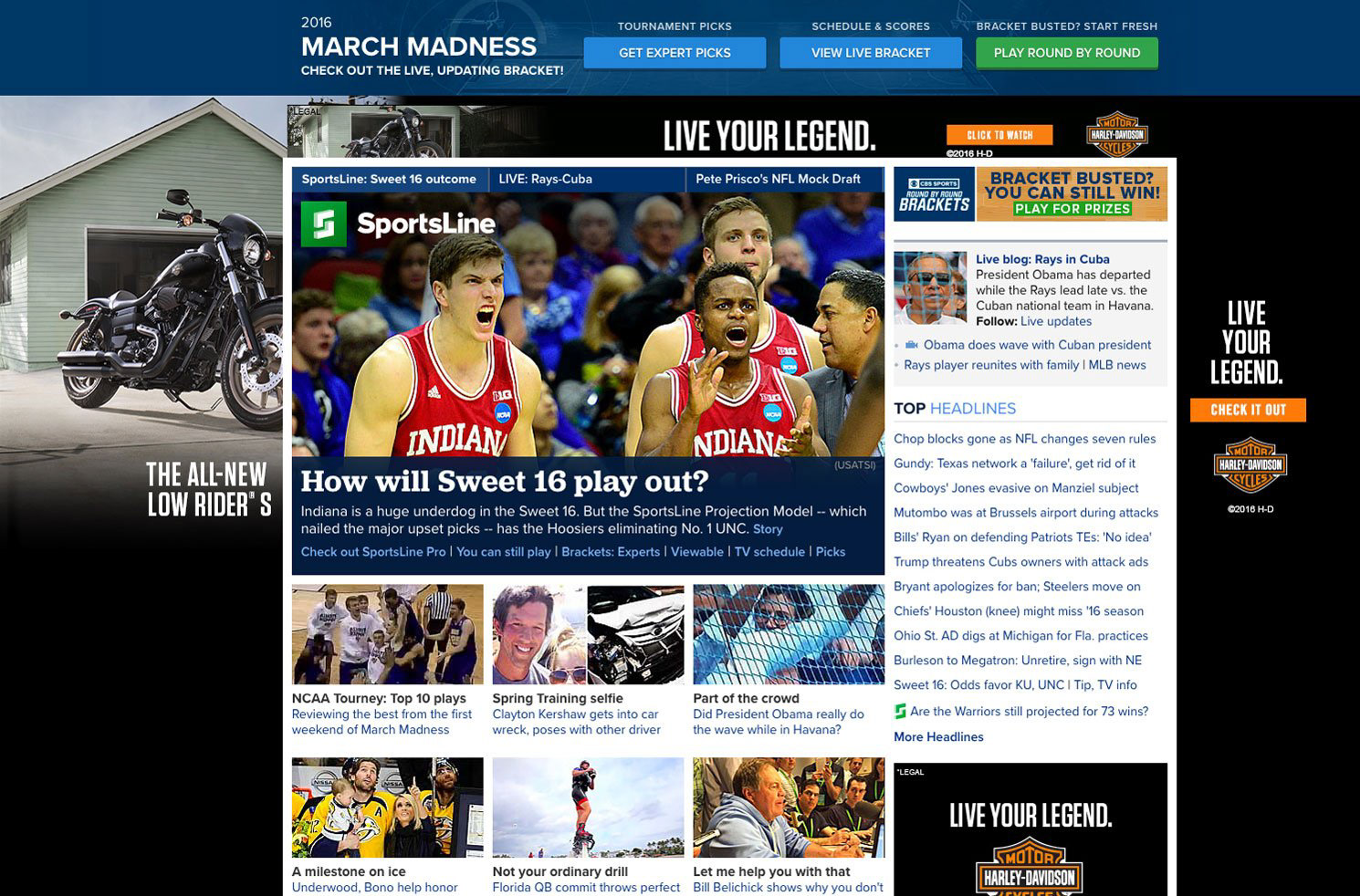This screenshot has width=1360, height=896.
Task: Click the Live updates link
Action: pyautogui.click(x=1056, y=321)
